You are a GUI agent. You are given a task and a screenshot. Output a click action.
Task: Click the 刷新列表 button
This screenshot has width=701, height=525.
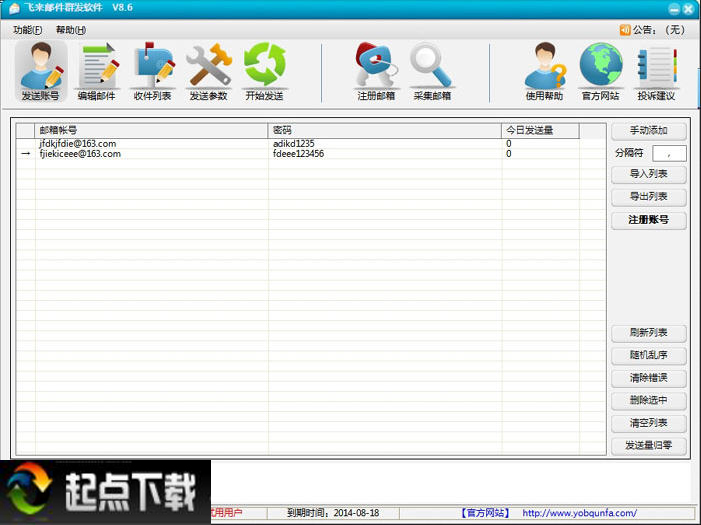coord(649,333)
